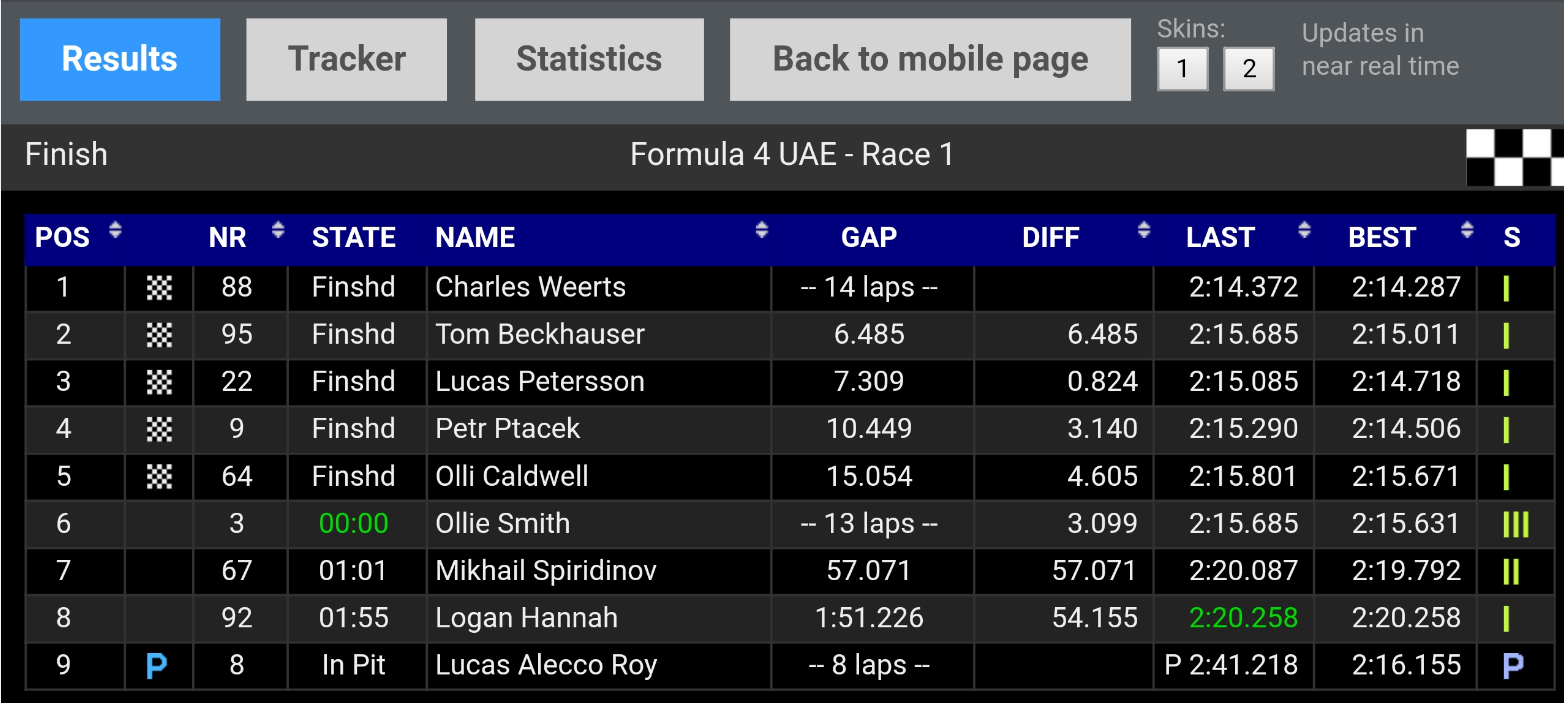Sort drivers using NAME column arrows
This screenshot has height=703, width=1564.
point(761,231)
